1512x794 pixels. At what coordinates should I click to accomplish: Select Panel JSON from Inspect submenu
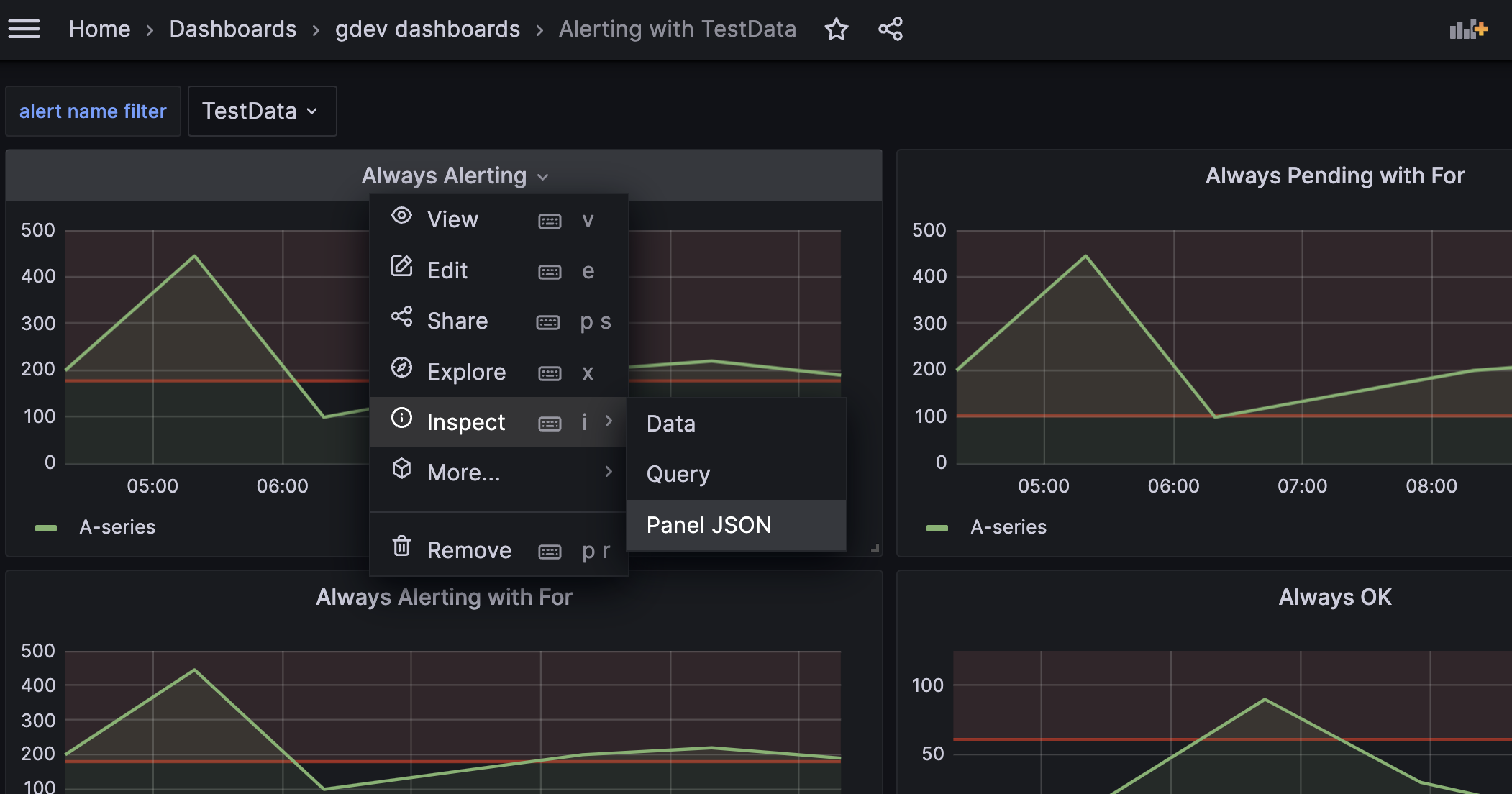click(709, 525)
